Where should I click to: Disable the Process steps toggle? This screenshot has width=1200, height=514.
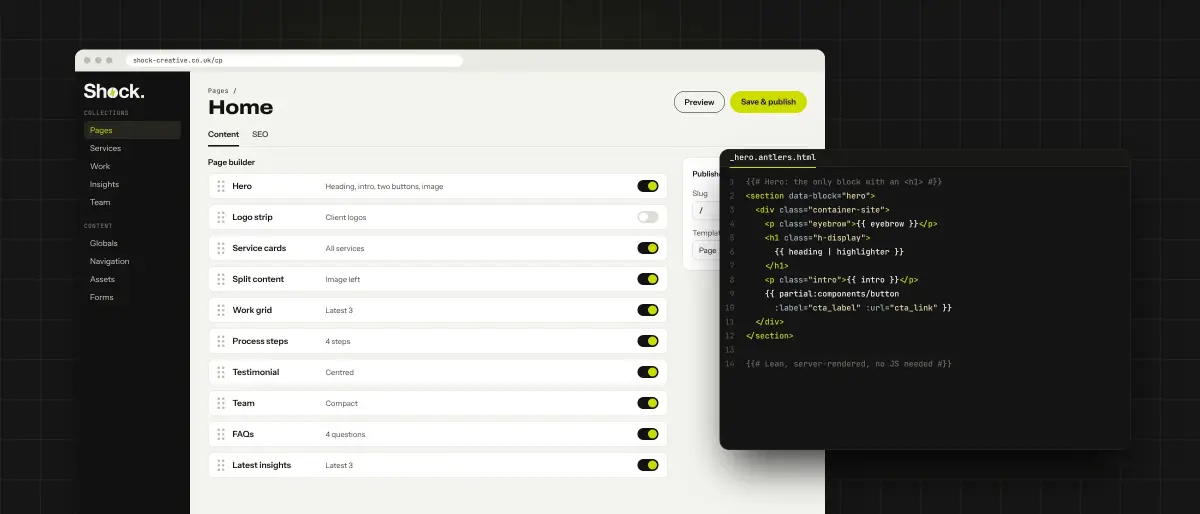pyautogui.click(x=648, y=341)
